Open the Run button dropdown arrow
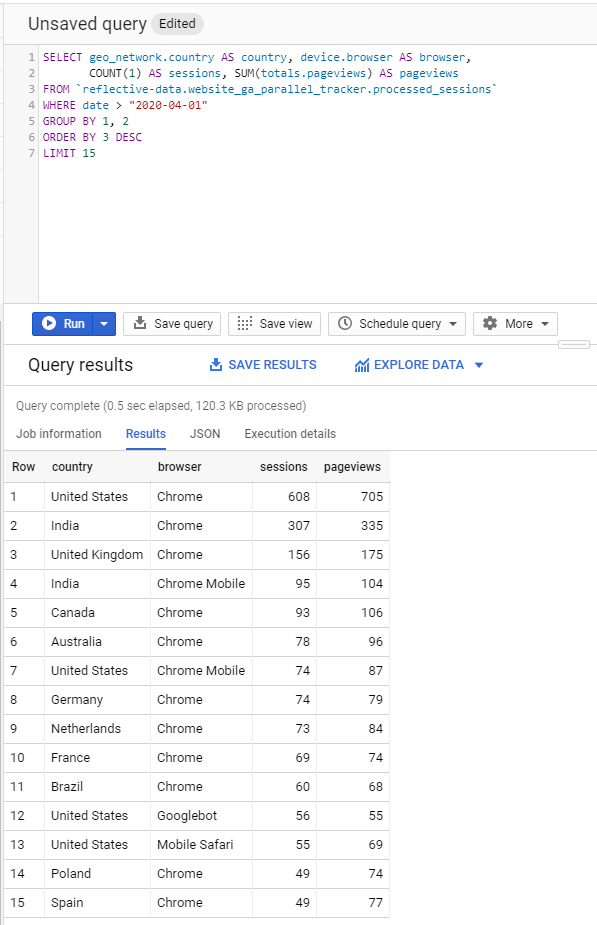The height and width of the screenshot is (925, 597). (x=104, y=324)
